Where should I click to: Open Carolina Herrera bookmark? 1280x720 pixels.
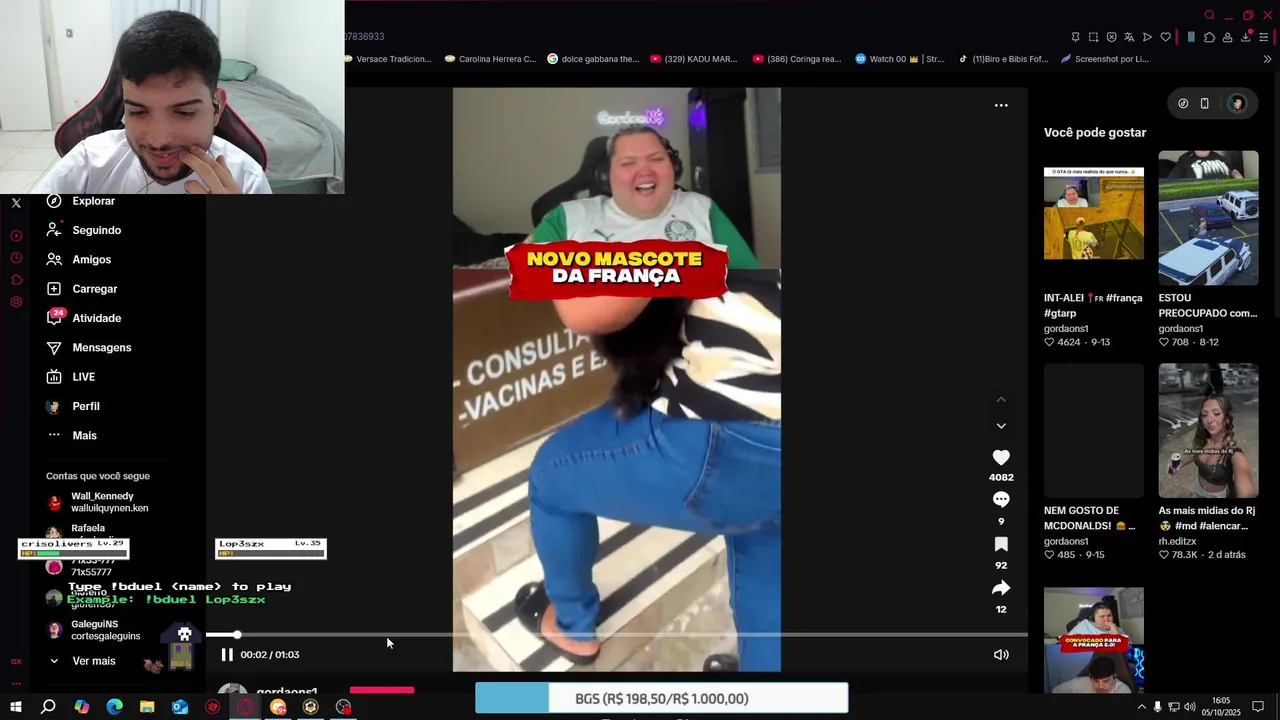pyautogui.click(x=490, y=59)
